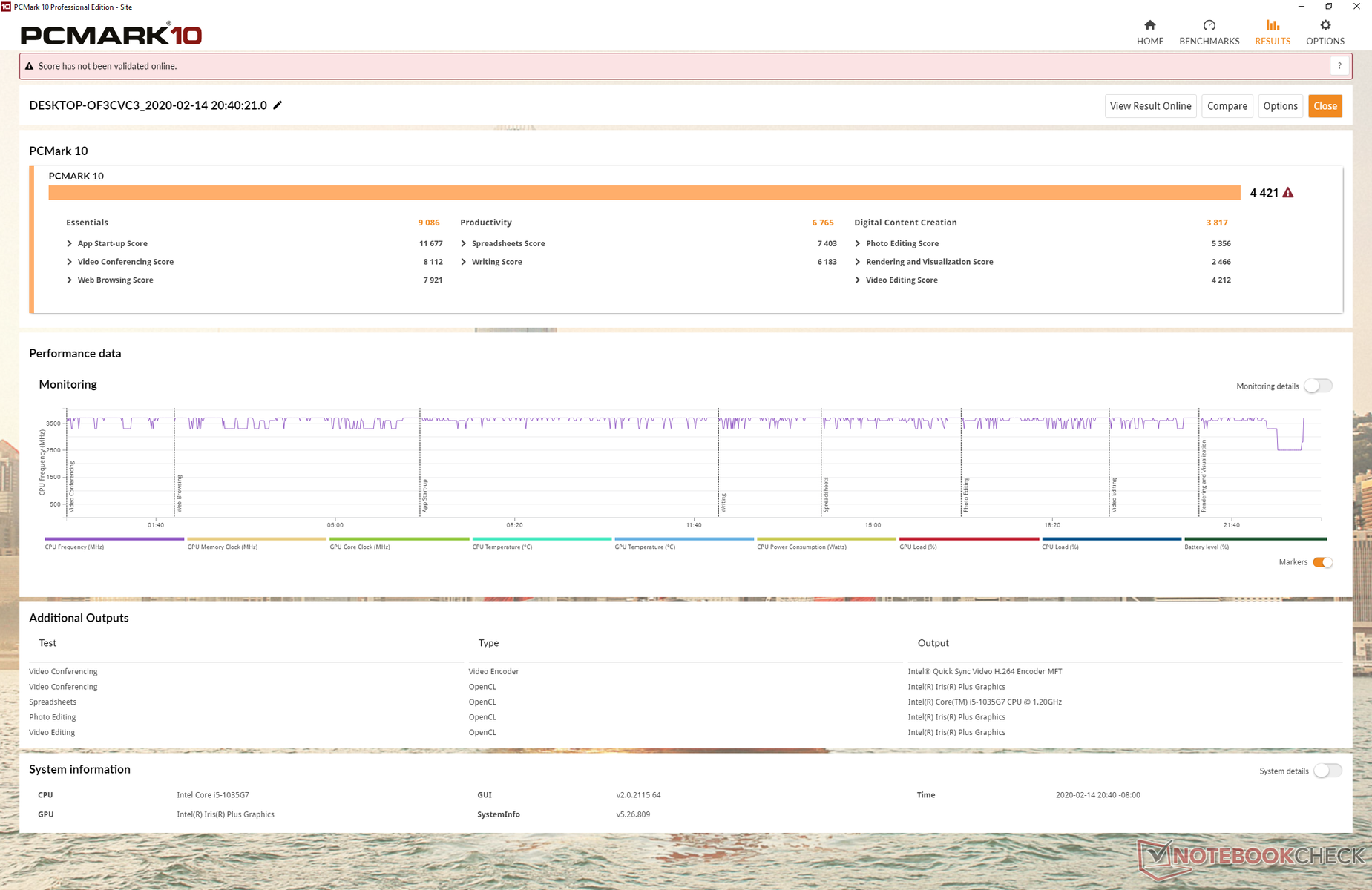Click the Photo Editing marker on graph
The height and width of the screenshot is (890, 1372).
pyautogui.click(x=966, y=495)
